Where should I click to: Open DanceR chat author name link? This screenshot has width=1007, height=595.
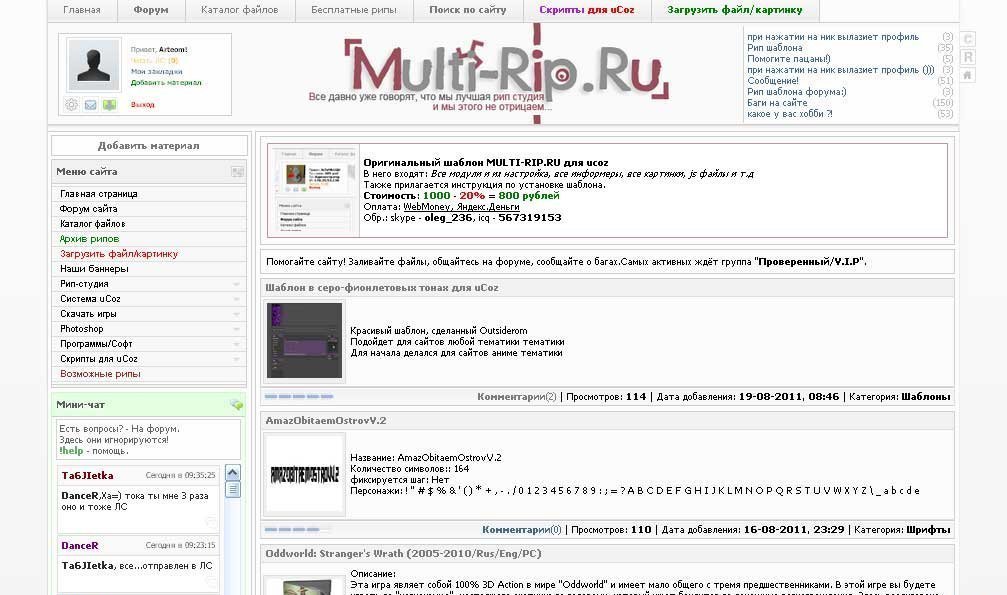click(x=80, y=546)
